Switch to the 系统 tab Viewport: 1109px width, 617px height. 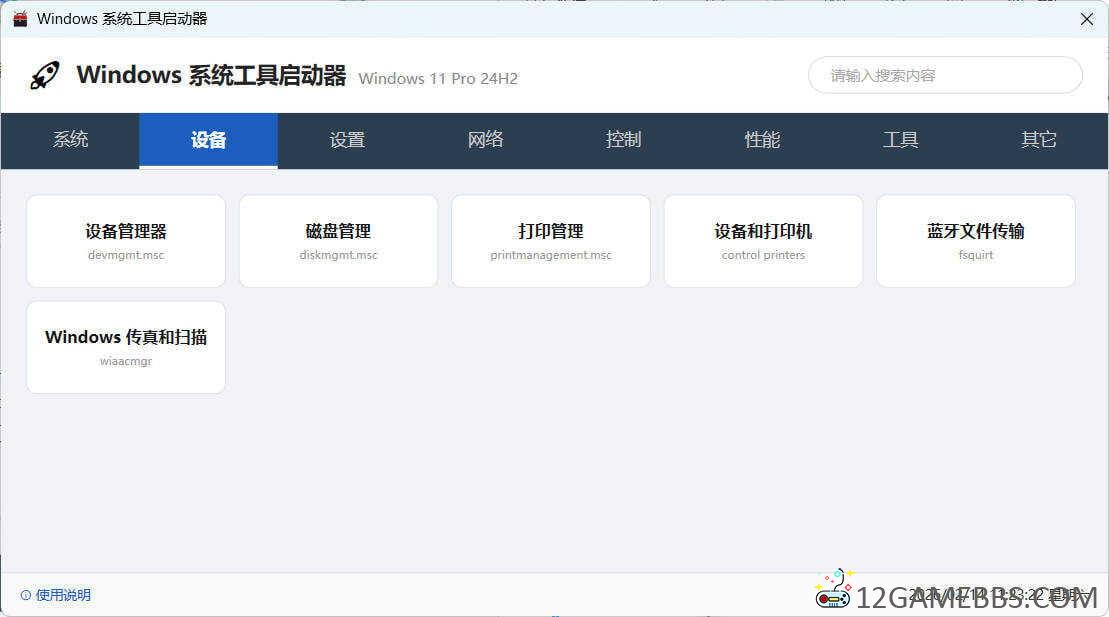[x=70, y=140]
